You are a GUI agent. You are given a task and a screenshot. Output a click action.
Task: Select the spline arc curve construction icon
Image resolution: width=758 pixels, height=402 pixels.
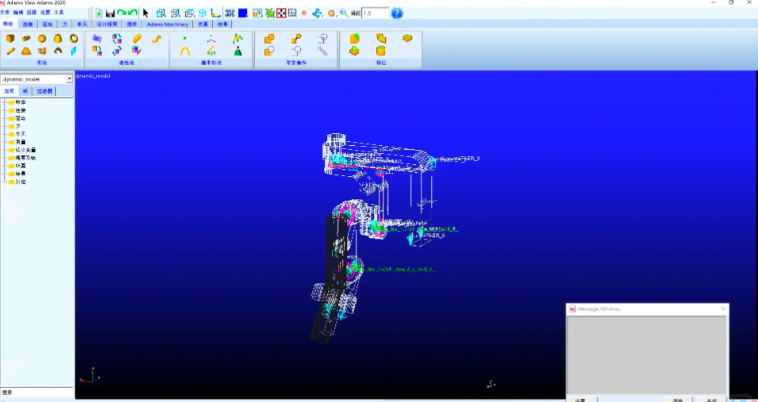[185, 50]
